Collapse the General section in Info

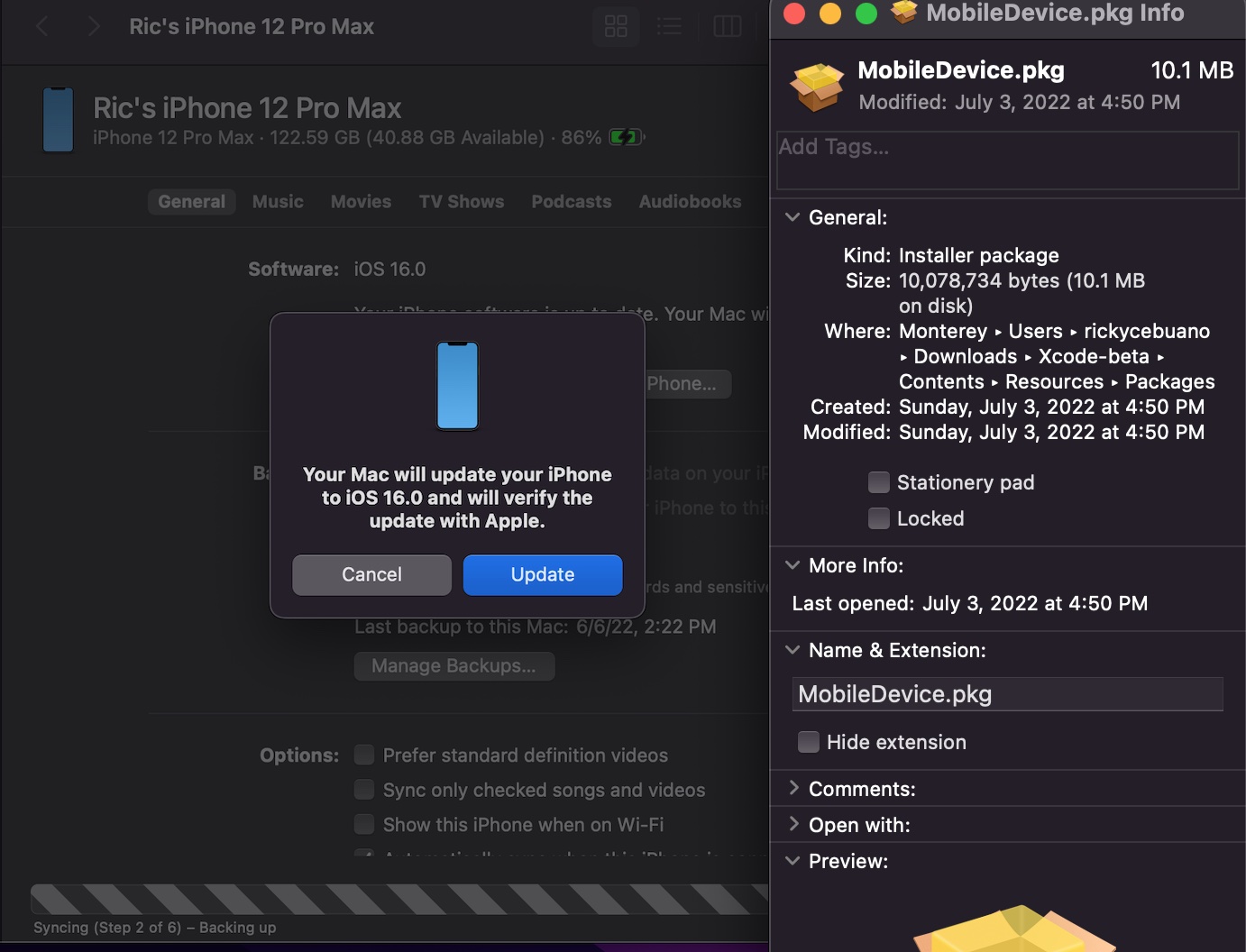pos(792,217)
